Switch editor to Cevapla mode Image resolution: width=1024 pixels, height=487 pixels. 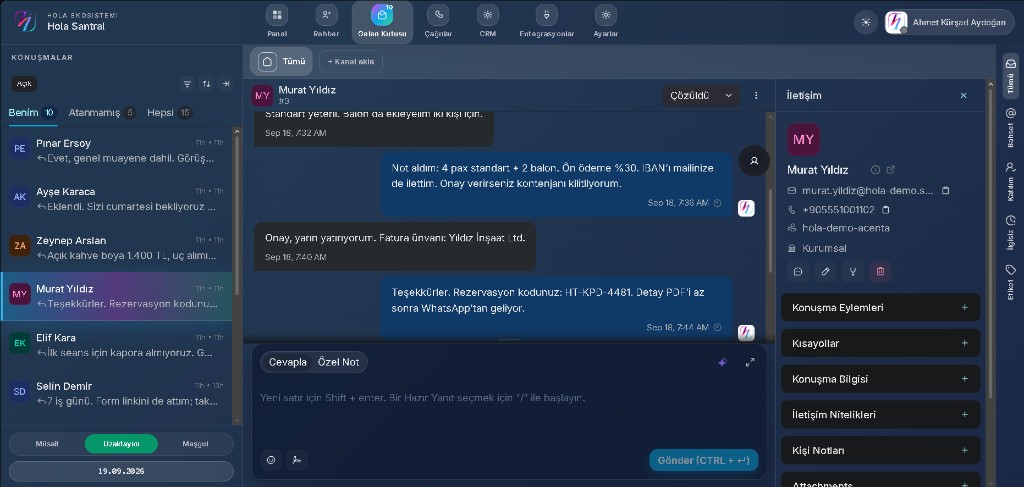pos(288,362)
